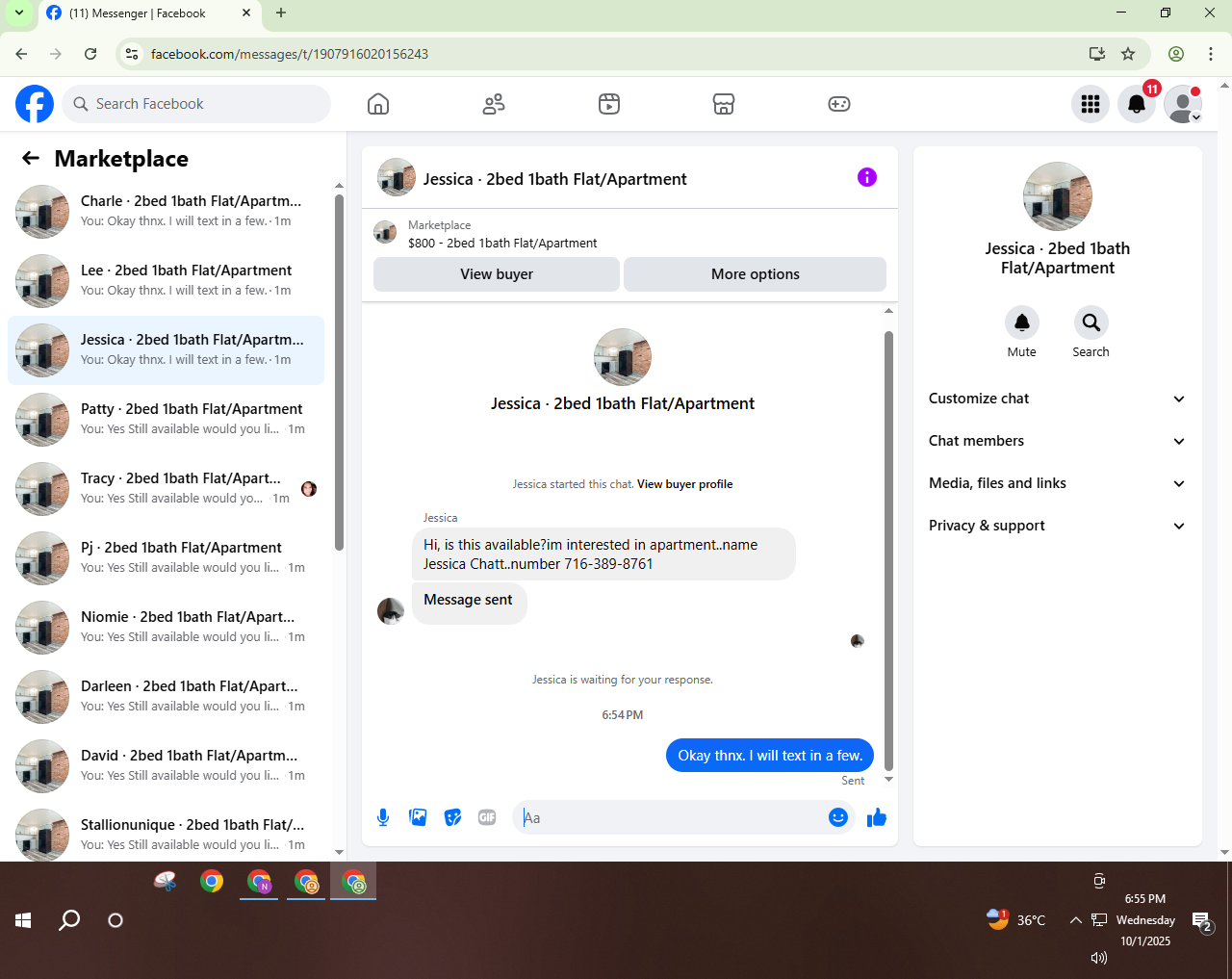This screenshot has height=979, width=1232.
Task: Click the View buyer button
Action: coord(497,274)
